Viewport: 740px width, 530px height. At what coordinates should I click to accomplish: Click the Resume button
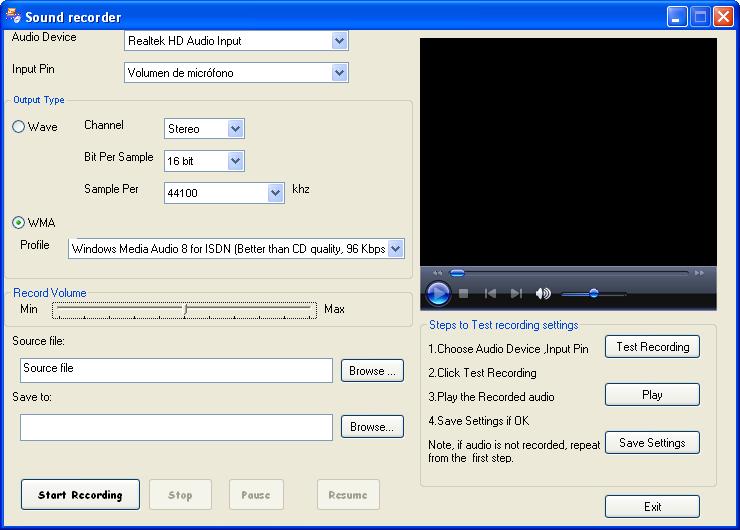point(348,495)
